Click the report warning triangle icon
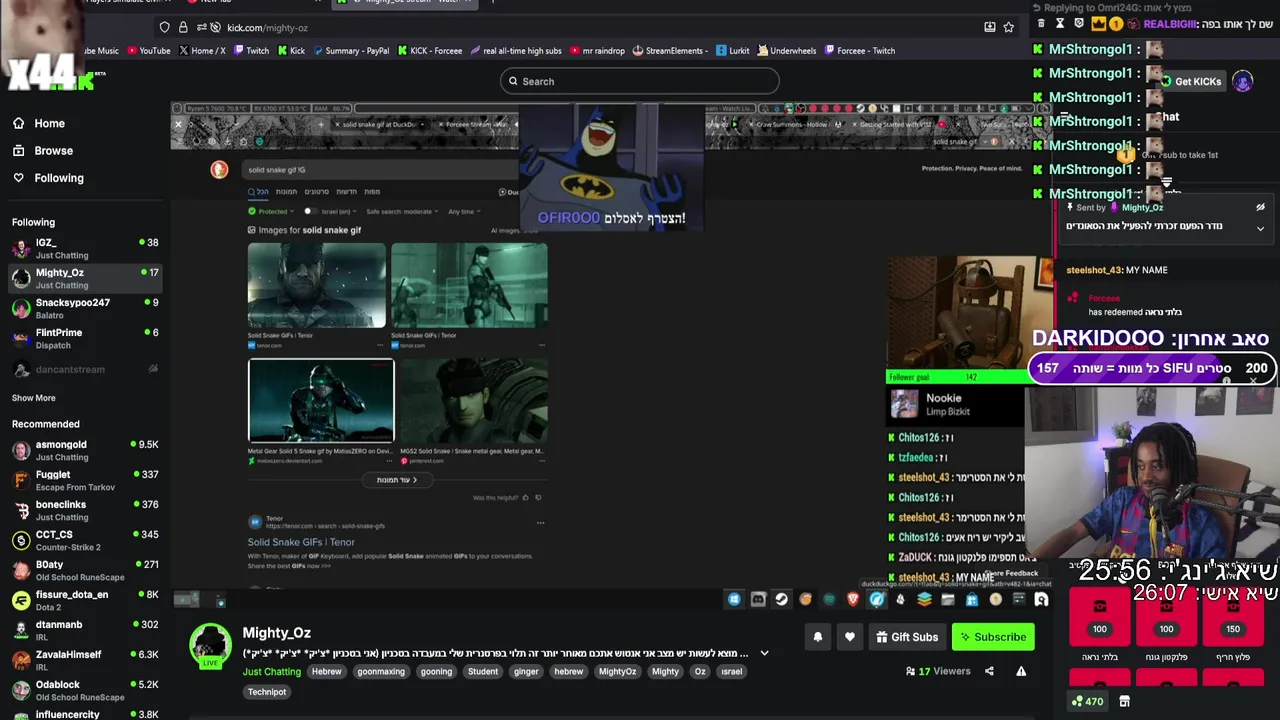The width and height of the screenshot is (1280, 720). click(1021, 671)
